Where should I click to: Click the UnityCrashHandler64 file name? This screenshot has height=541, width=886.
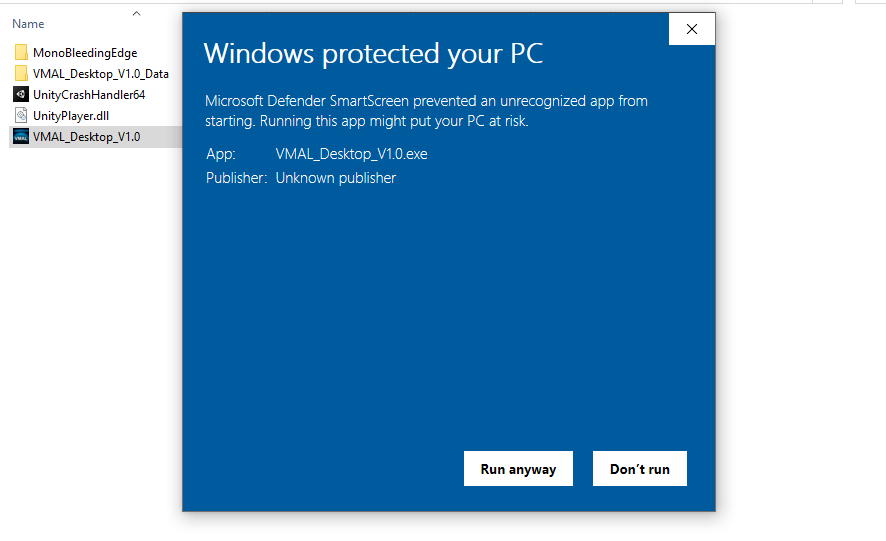[x=89, y=94]
